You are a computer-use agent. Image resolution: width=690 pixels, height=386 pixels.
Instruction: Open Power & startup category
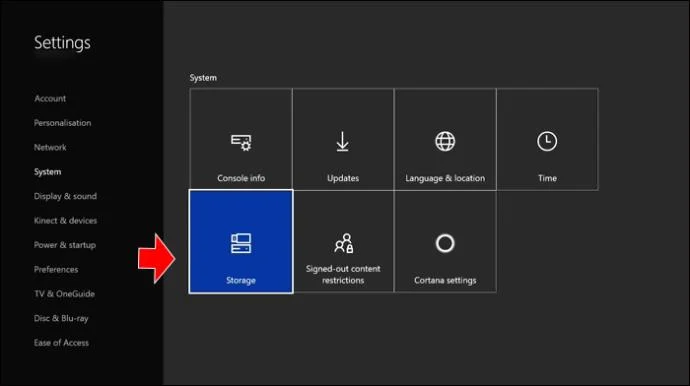pyautogui.click(x=65, y=245)
